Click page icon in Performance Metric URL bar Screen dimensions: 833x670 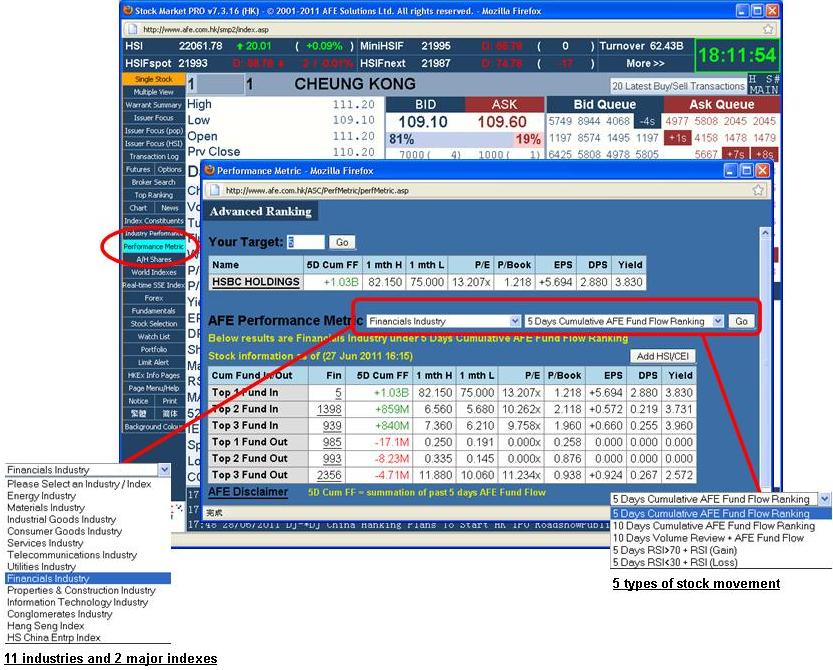(x=215, y=190)
